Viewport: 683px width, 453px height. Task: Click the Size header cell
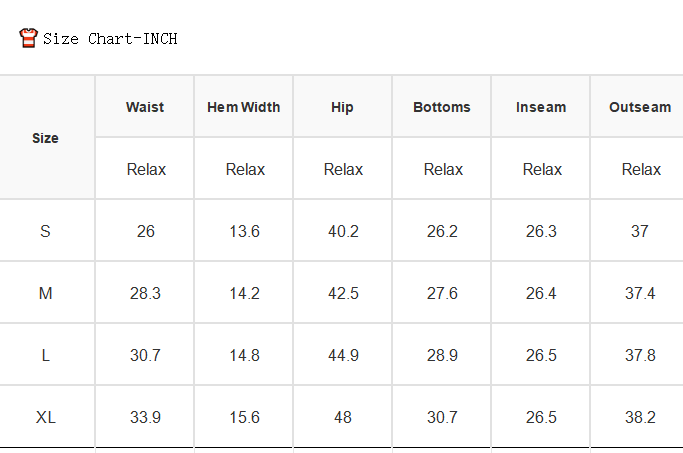coord(45,138)
